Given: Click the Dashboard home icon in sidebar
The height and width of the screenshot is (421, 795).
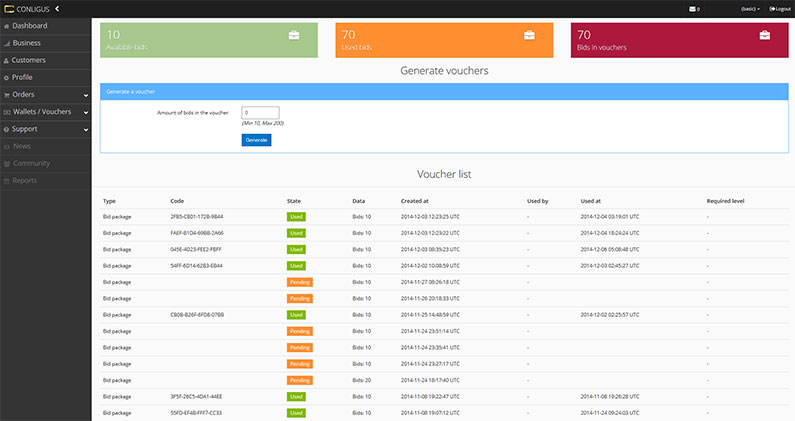Looking at the screenshot, I should tap(7, 26).
